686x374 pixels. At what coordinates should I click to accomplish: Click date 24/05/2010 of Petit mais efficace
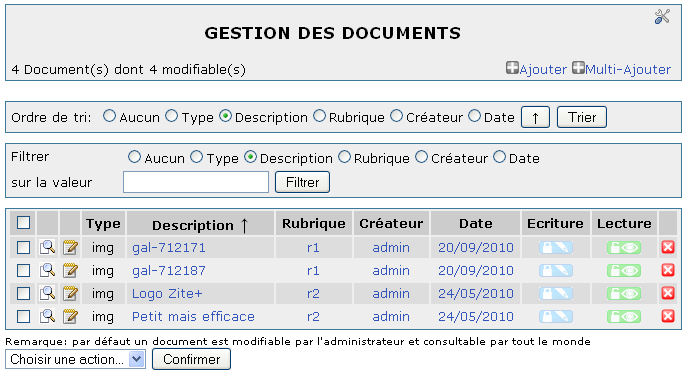[x=476, y=316]
